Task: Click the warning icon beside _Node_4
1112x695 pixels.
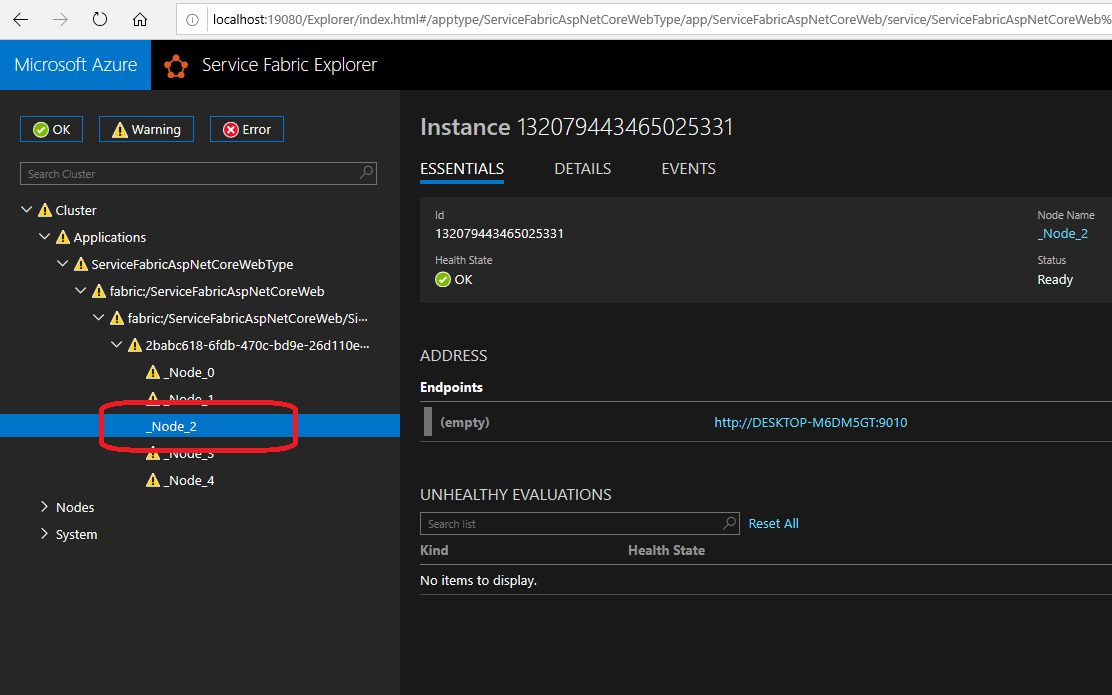Action: coord(152,480)
